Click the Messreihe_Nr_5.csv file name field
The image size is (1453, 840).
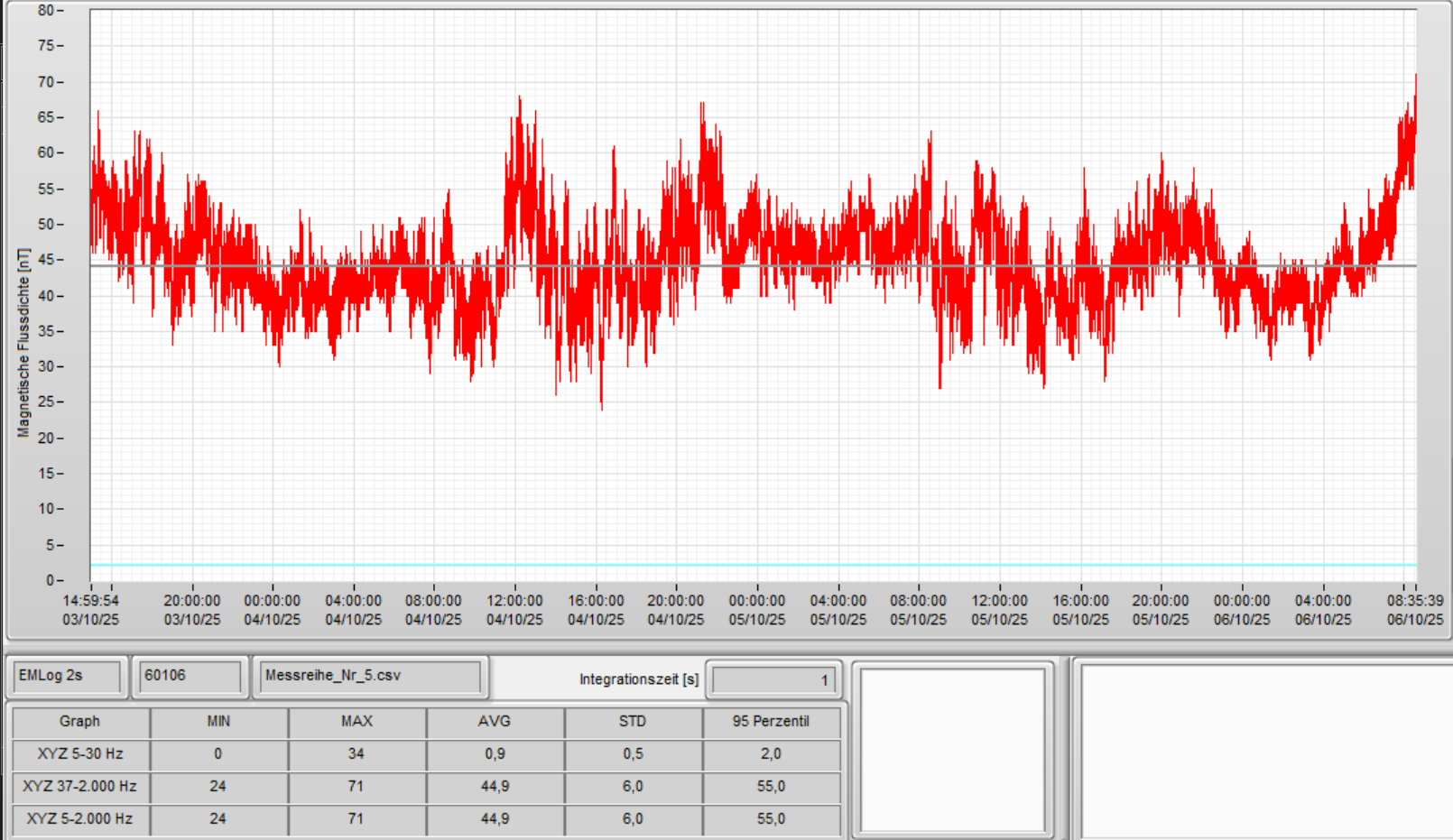(370, 676)
